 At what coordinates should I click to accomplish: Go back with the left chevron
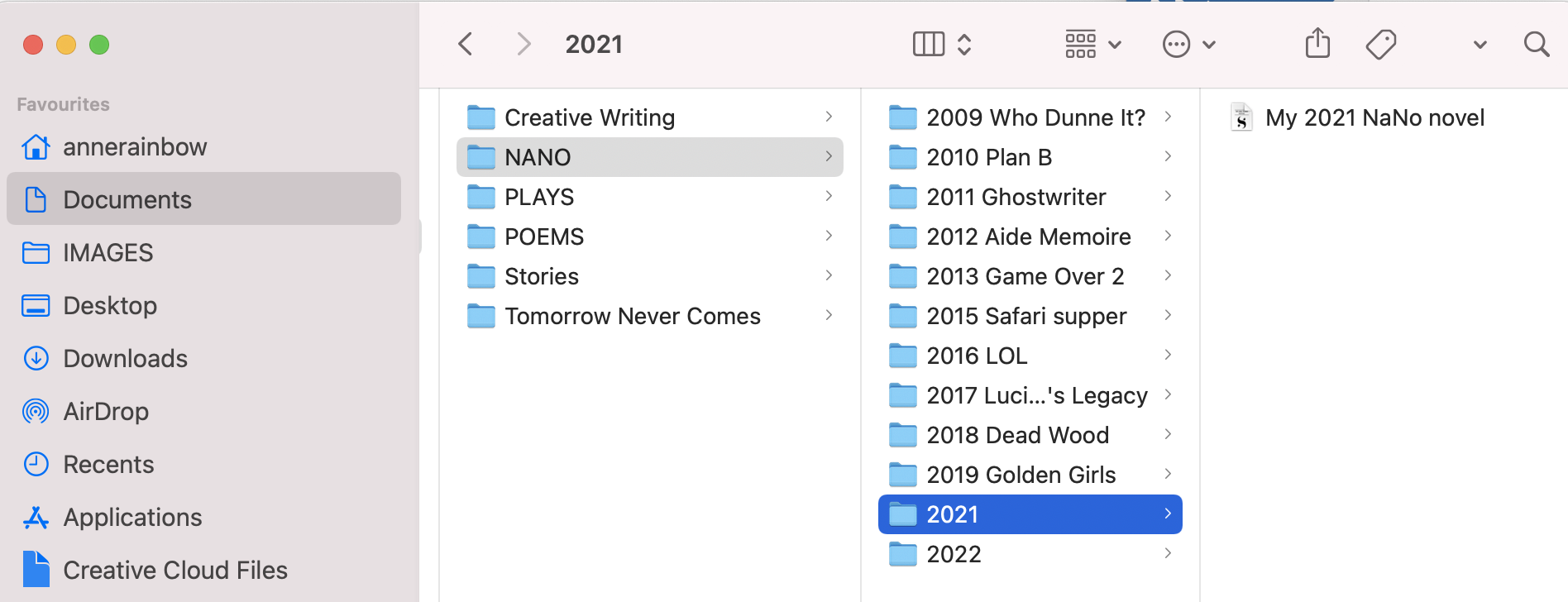coord(466,44)
